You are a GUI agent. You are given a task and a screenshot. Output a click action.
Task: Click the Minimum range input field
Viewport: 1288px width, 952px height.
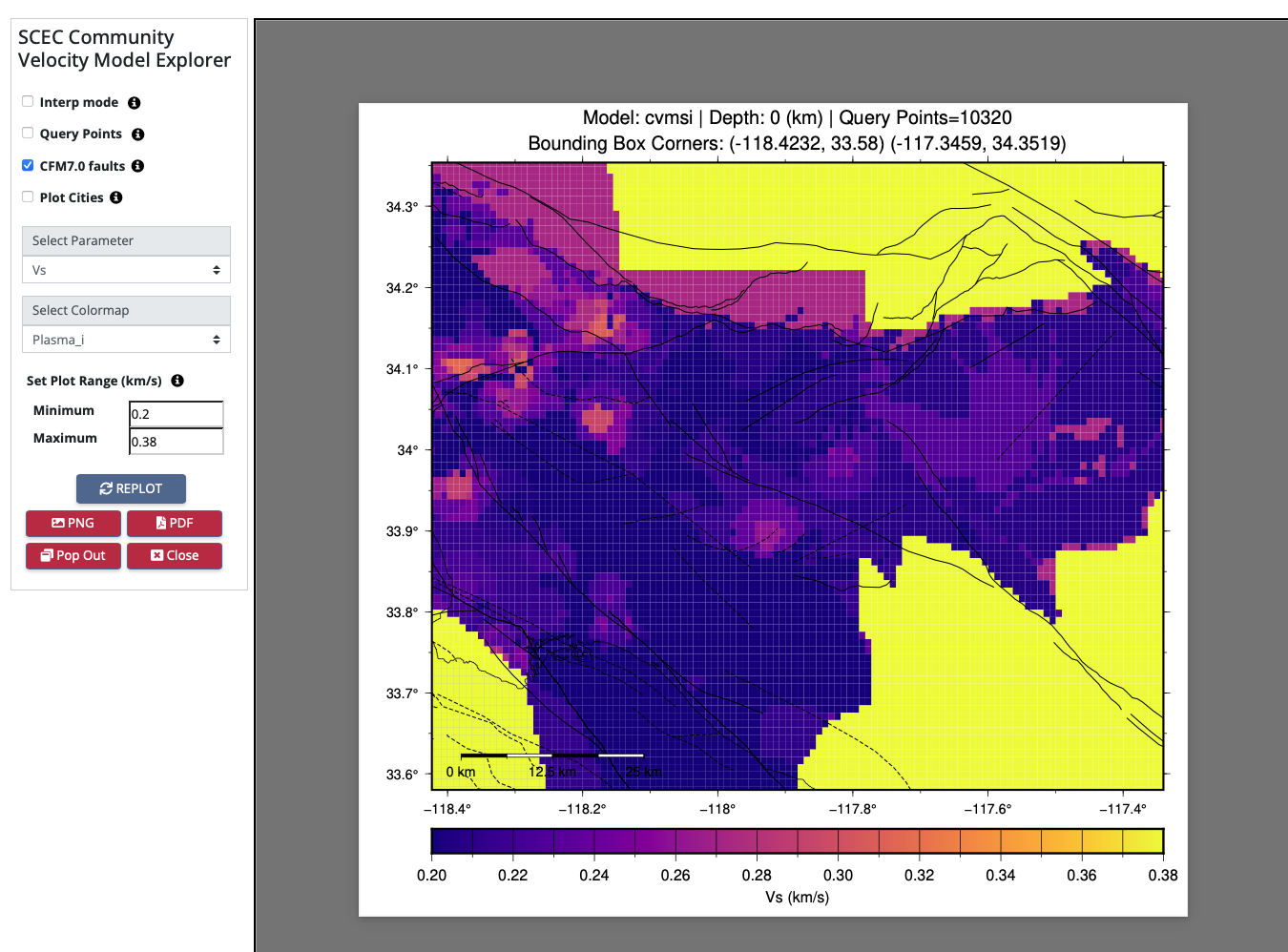177,414
